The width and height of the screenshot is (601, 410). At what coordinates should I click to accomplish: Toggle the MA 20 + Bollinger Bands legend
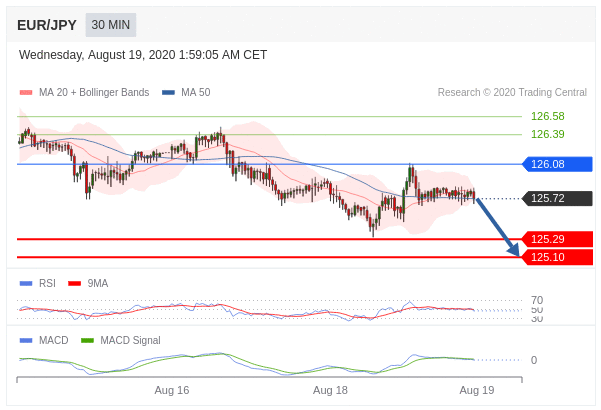pos(84,92)
